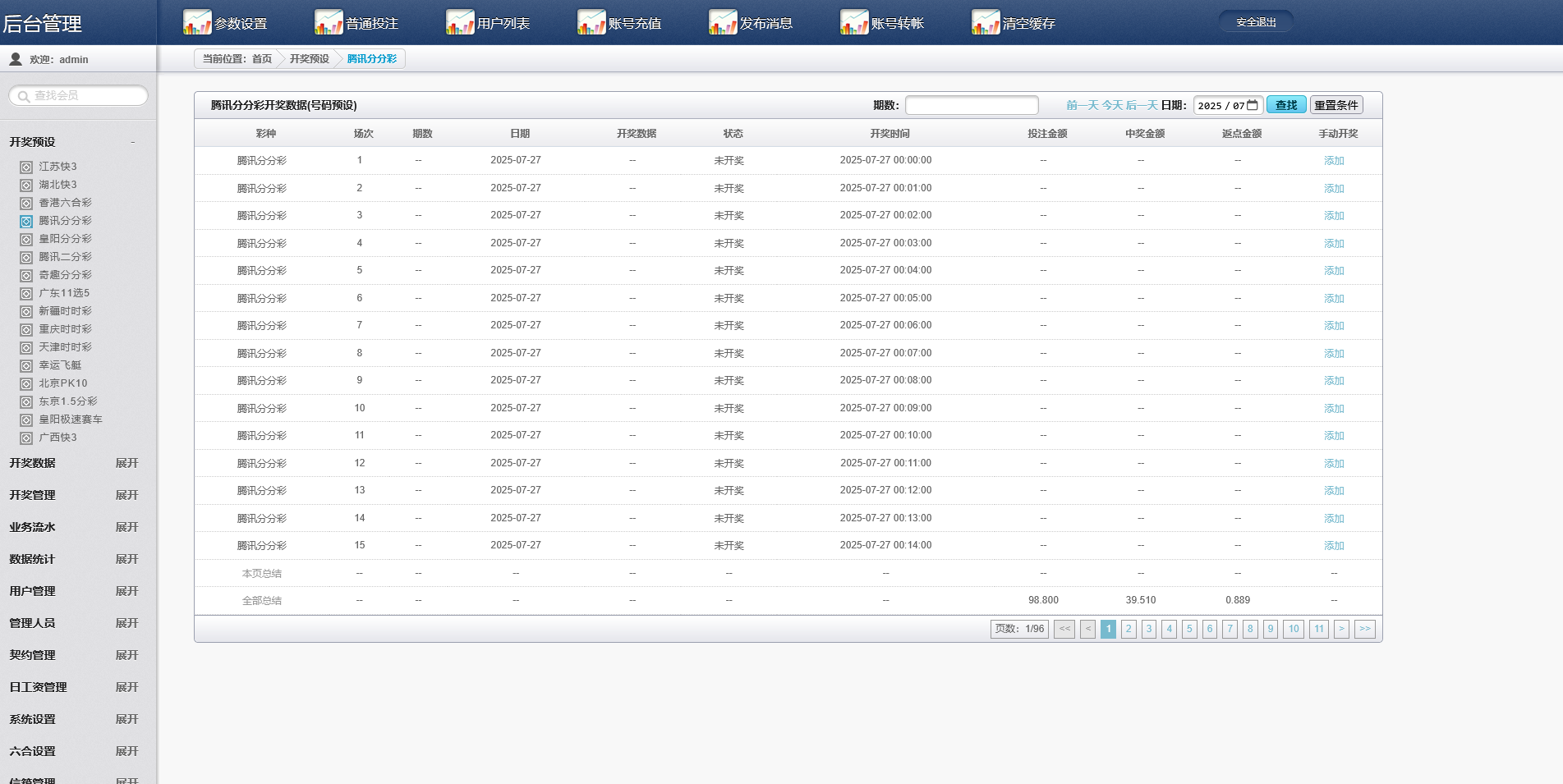Click the 清空缓存 chart icon
The width and height of the screenshot is (1563, 784).
(x=986, y=22)
